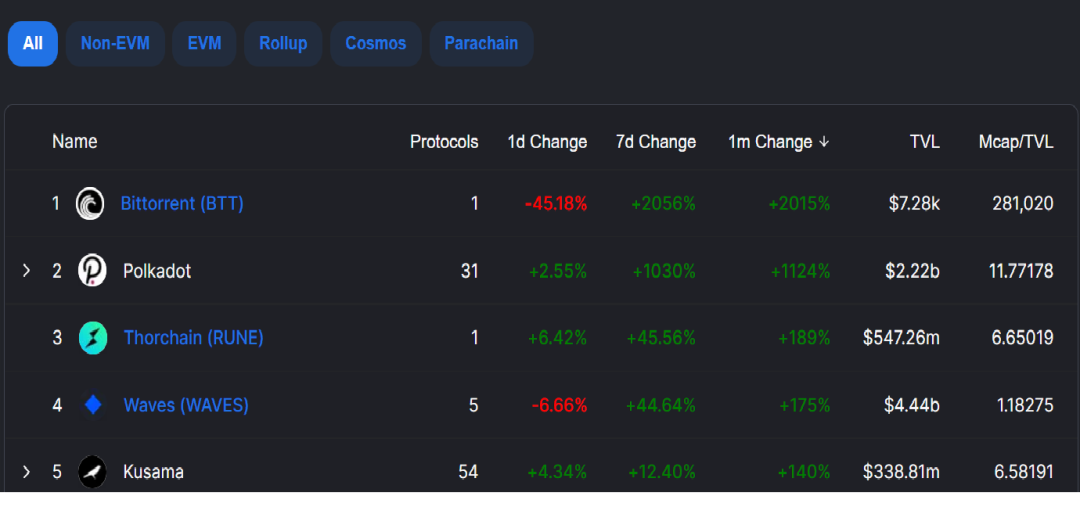Click Thorchain 7d change +45.56%

[661, 338]
